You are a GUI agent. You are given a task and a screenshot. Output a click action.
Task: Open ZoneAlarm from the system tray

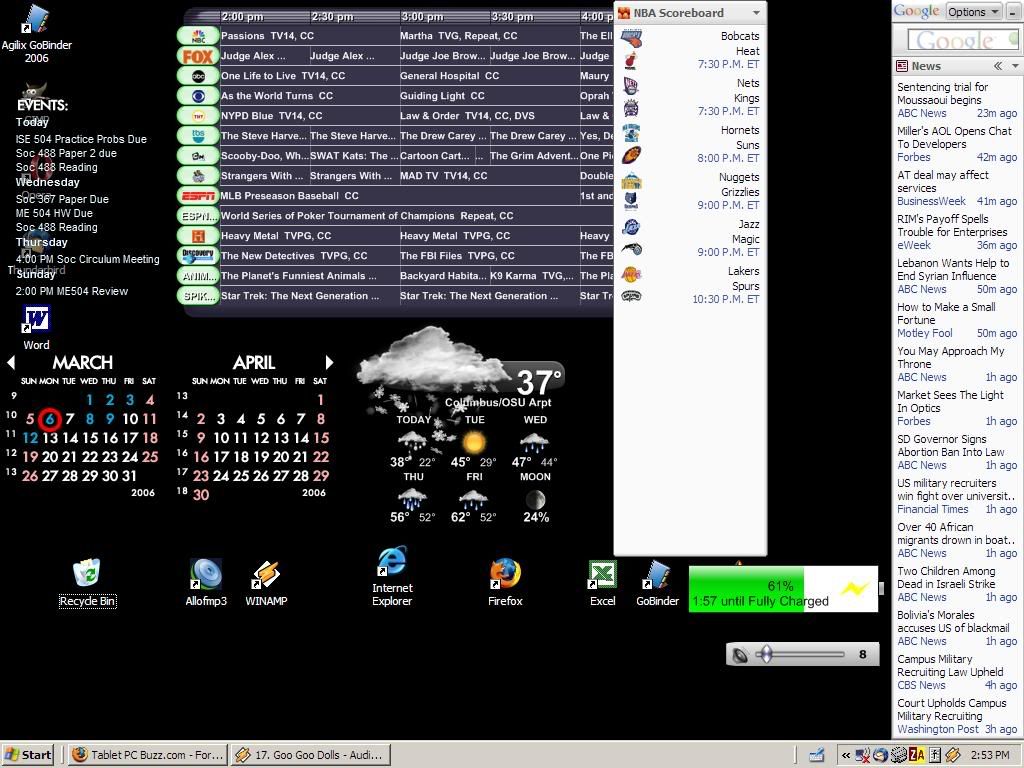click(917, 756)
